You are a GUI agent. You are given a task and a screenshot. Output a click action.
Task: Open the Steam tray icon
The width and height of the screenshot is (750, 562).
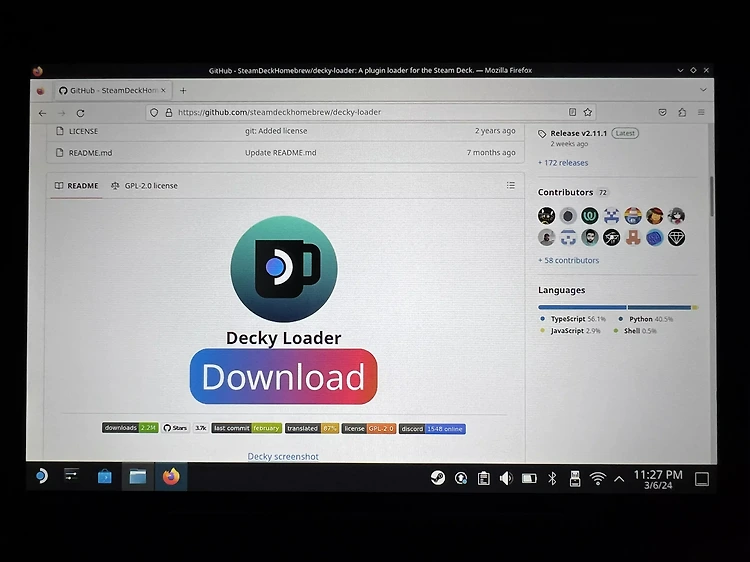[x=438, y=478]
